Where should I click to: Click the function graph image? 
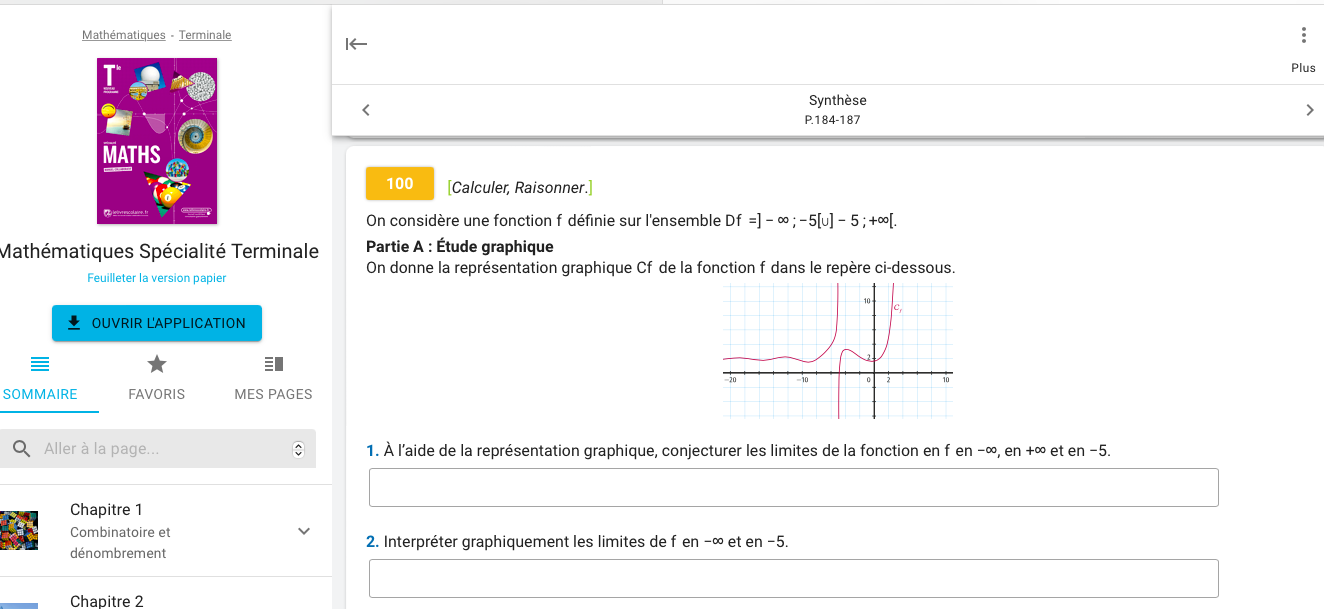pos(837,351)
